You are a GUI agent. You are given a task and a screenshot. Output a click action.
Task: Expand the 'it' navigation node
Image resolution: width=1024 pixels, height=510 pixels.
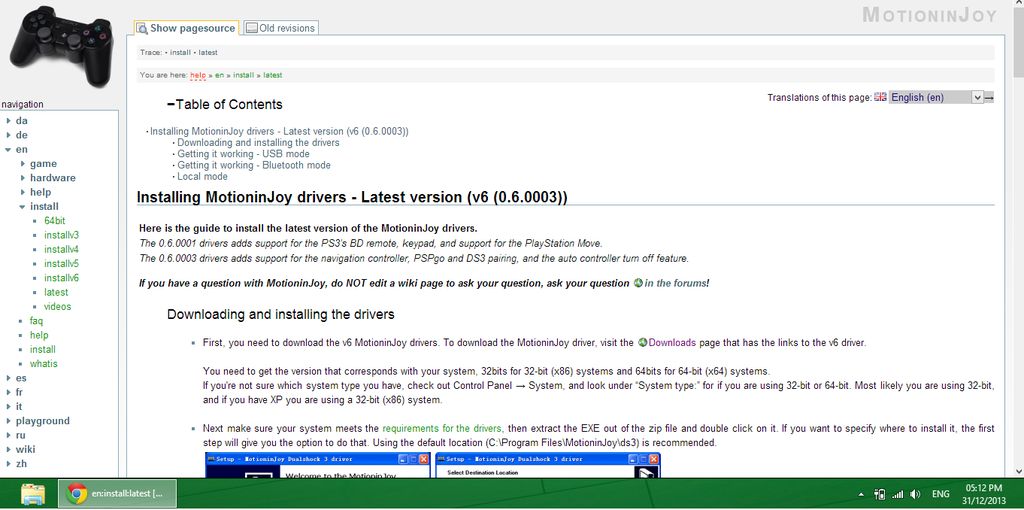pyautogui.click(x=8, y=407)
